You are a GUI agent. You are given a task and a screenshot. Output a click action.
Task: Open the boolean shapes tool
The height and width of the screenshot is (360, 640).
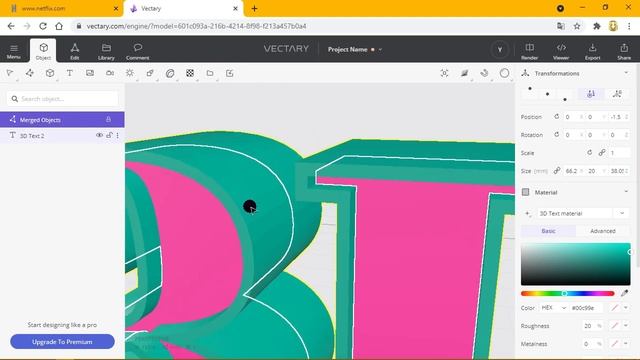(150, 73)
